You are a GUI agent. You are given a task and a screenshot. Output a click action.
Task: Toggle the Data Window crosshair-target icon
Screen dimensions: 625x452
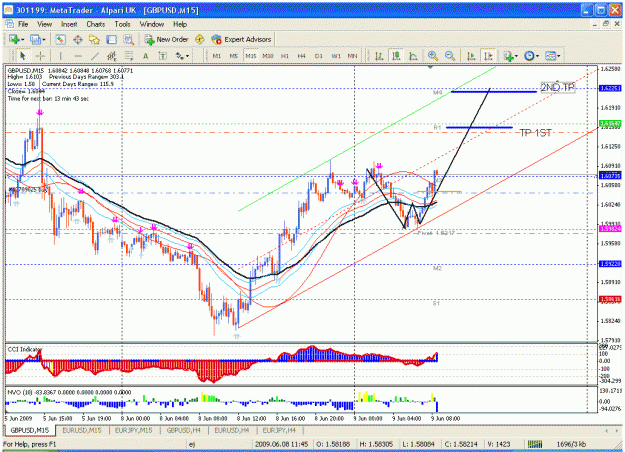coord(77,39)
